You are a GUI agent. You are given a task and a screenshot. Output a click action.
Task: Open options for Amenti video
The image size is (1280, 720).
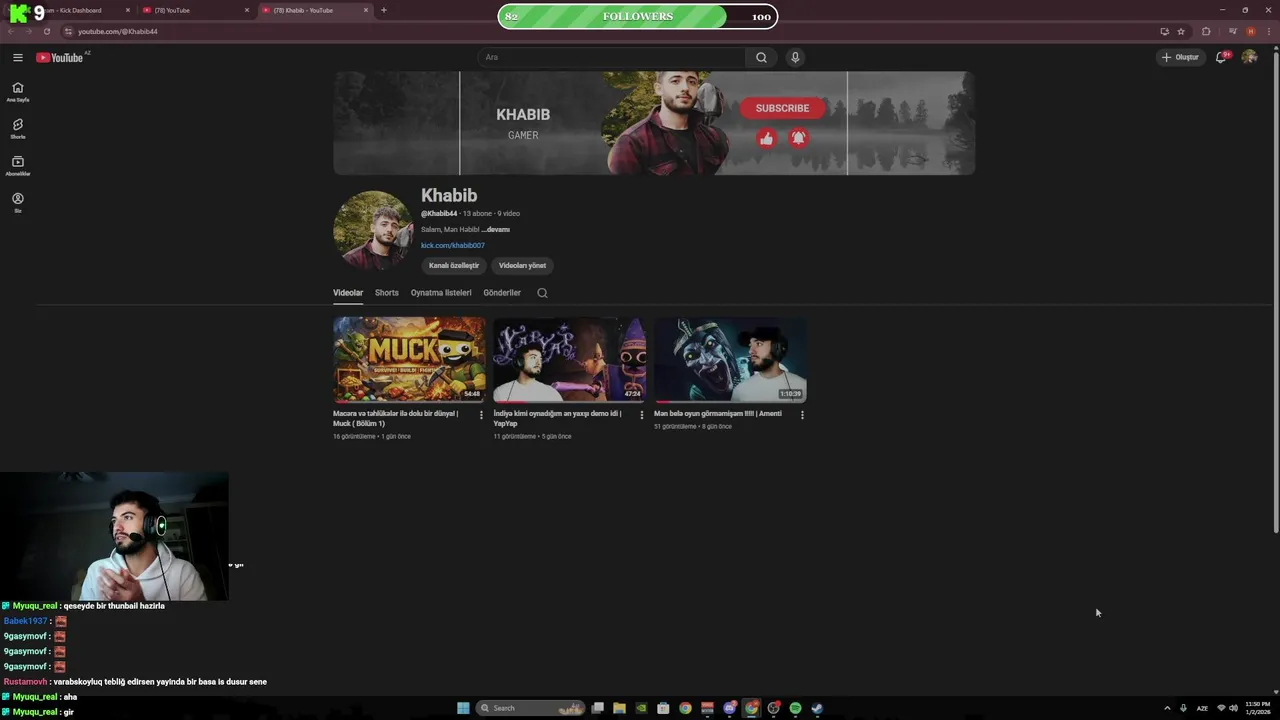pos(802,415)
